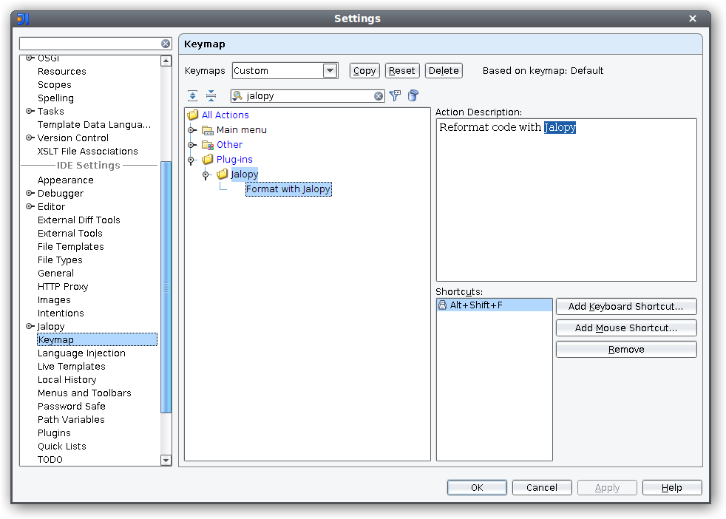Viewport: 726px width, 519px height.
Task: Open External Diff Tools settings
Action: (79, 220)
